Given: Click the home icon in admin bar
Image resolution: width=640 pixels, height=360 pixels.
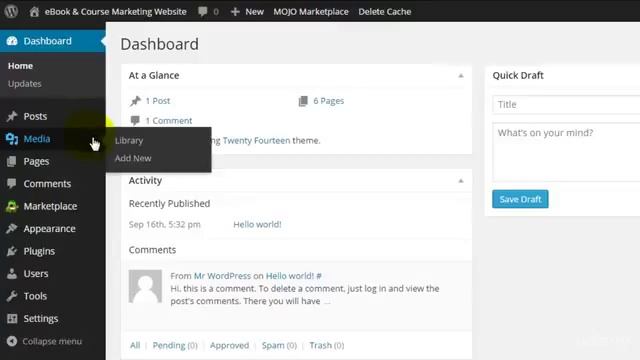Looking at the screenshot, I should pyautogui.click(x=34, y=11).
